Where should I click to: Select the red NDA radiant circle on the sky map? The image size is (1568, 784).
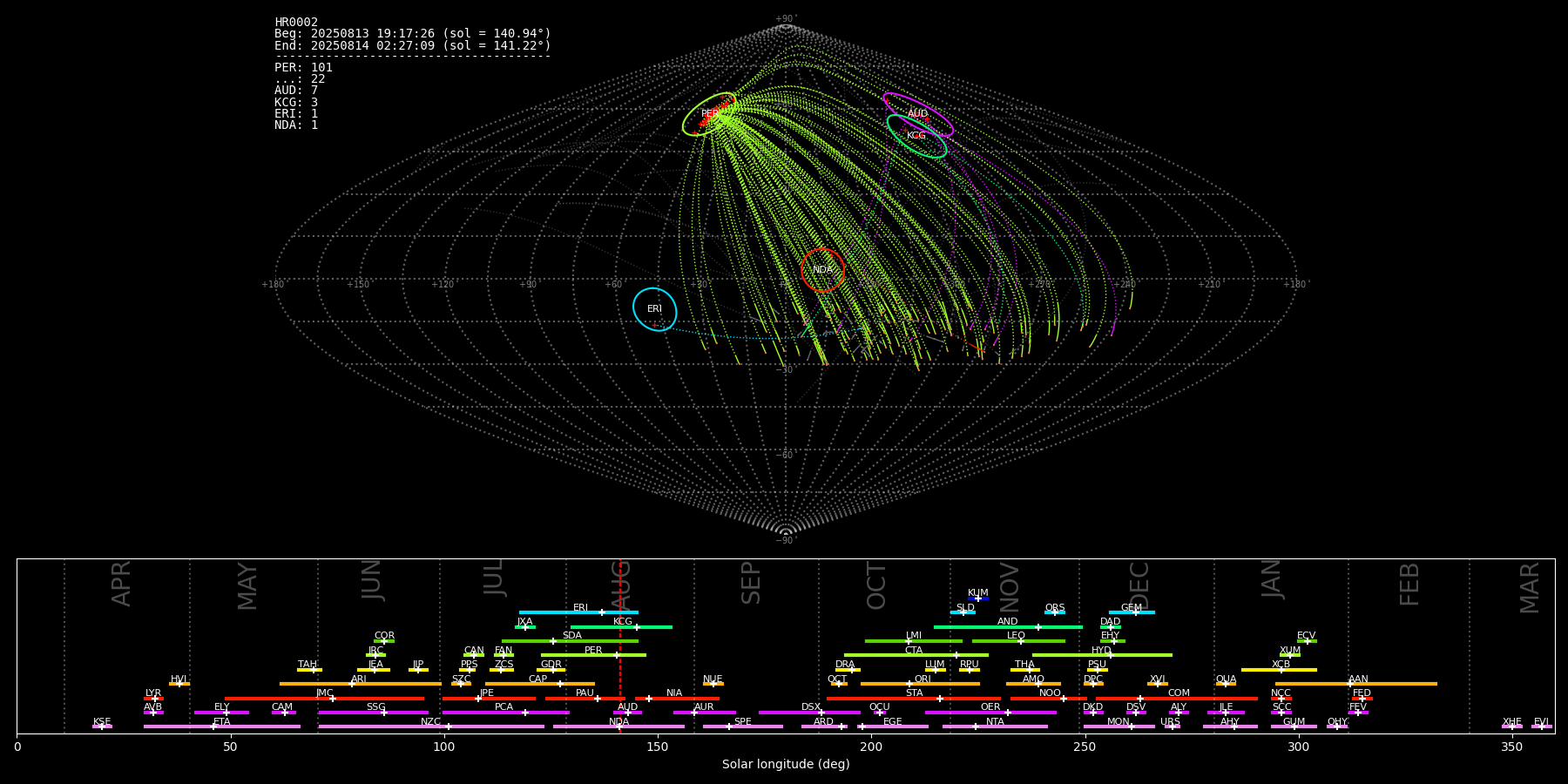tap(822, 270)
